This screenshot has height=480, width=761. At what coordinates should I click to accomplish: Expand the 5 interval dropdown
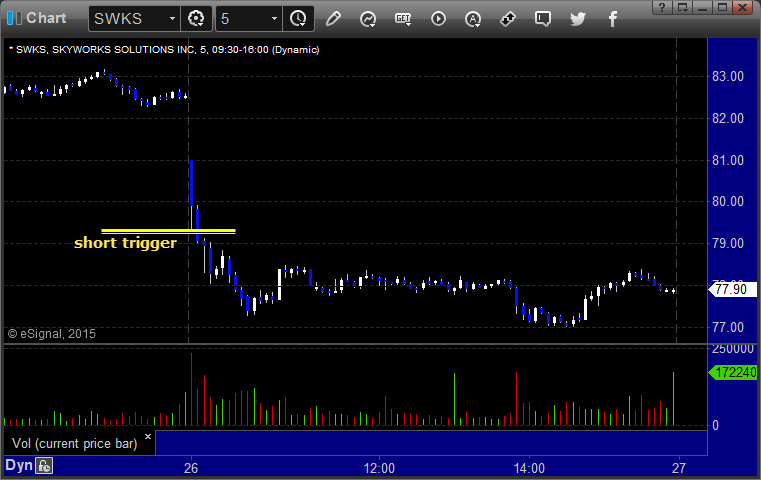274,19
